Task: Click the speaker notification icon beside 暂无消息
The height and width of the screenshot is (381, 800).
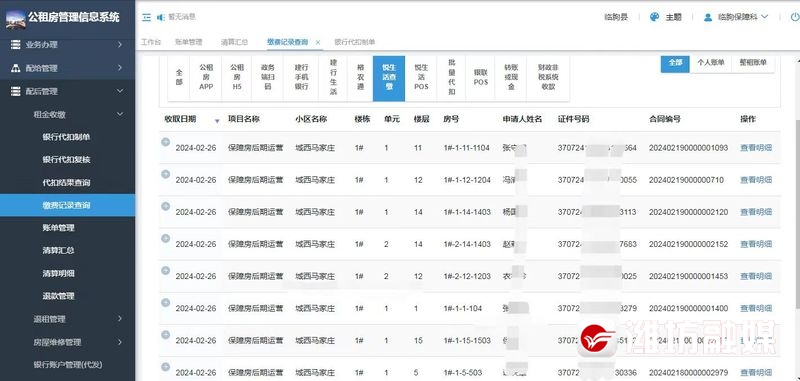Action: tap(161, 17)
